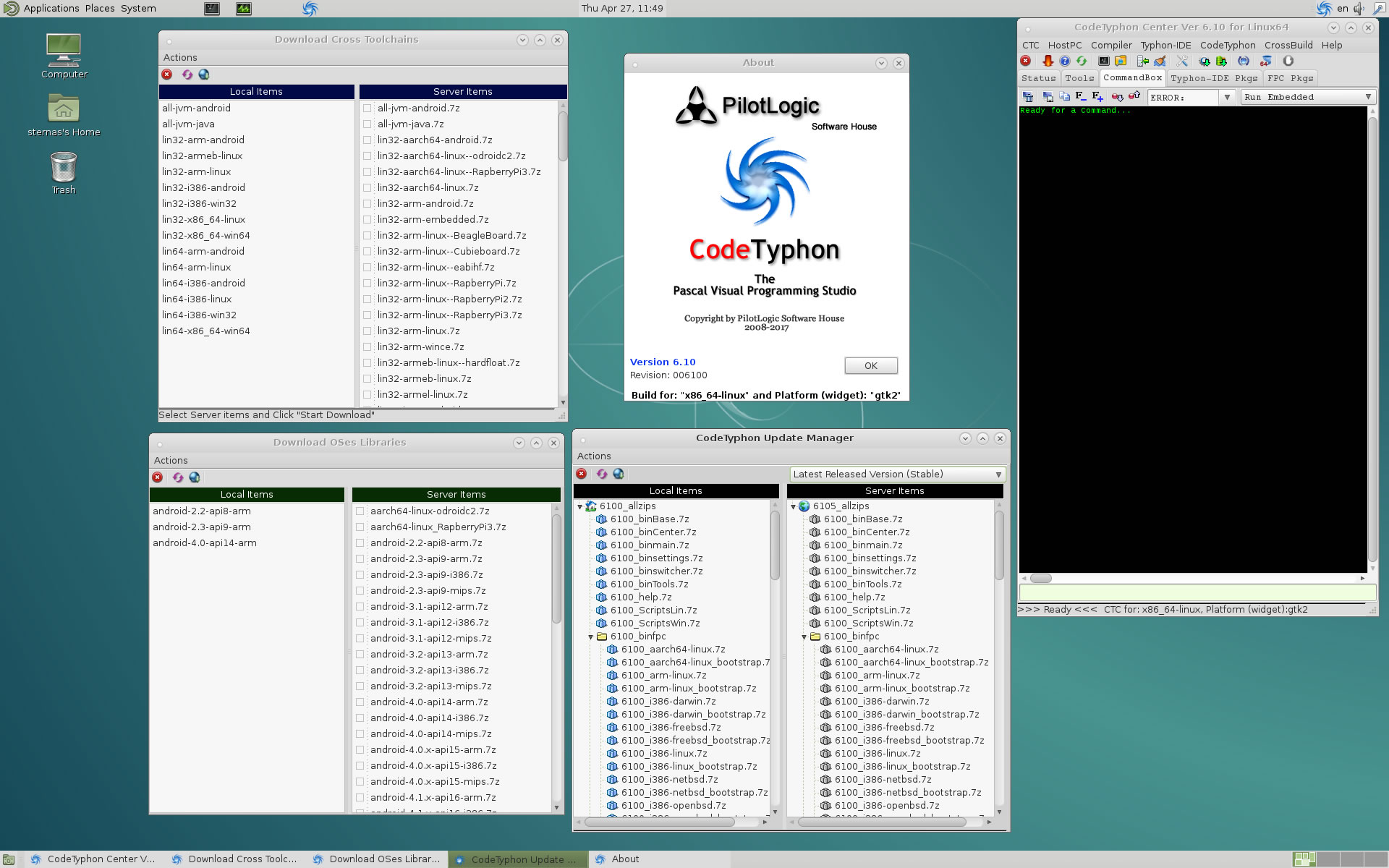Tick the lin32-arm-linux--RapberryPi3.7z checkbox
Image resolution: width=1389 pixels, height=868 pixels.
pyautogui.click(x=368, y=315)
